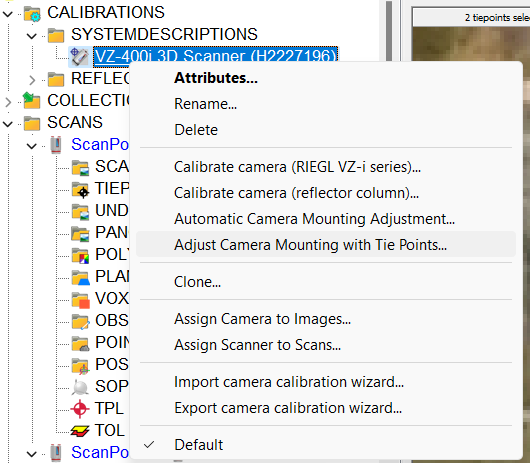Collapse the SCANS tree node
The width and height of the screenshot is (530, 463).
pos(8,124)
